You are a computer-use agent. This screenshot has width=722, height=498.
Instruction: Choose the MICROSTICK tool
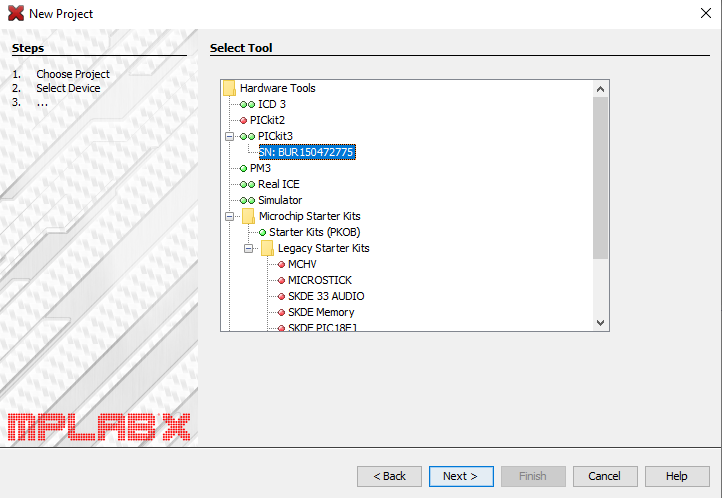(319, 280)
